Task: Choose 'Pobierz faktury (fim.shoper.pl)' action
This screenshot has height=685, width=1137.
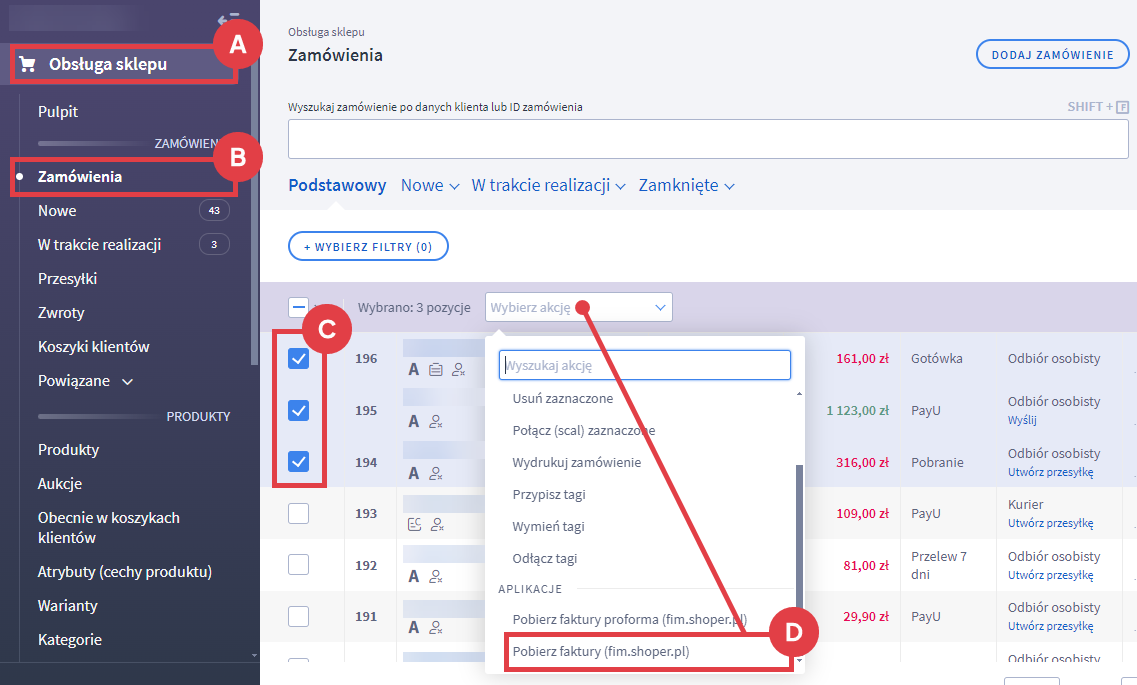Action: coord(601,652)
